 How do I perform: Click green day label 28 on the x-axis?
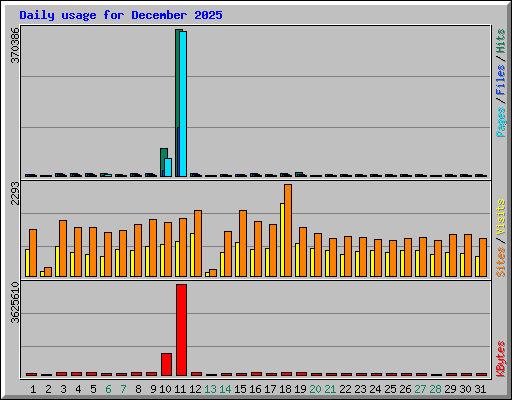435,389
